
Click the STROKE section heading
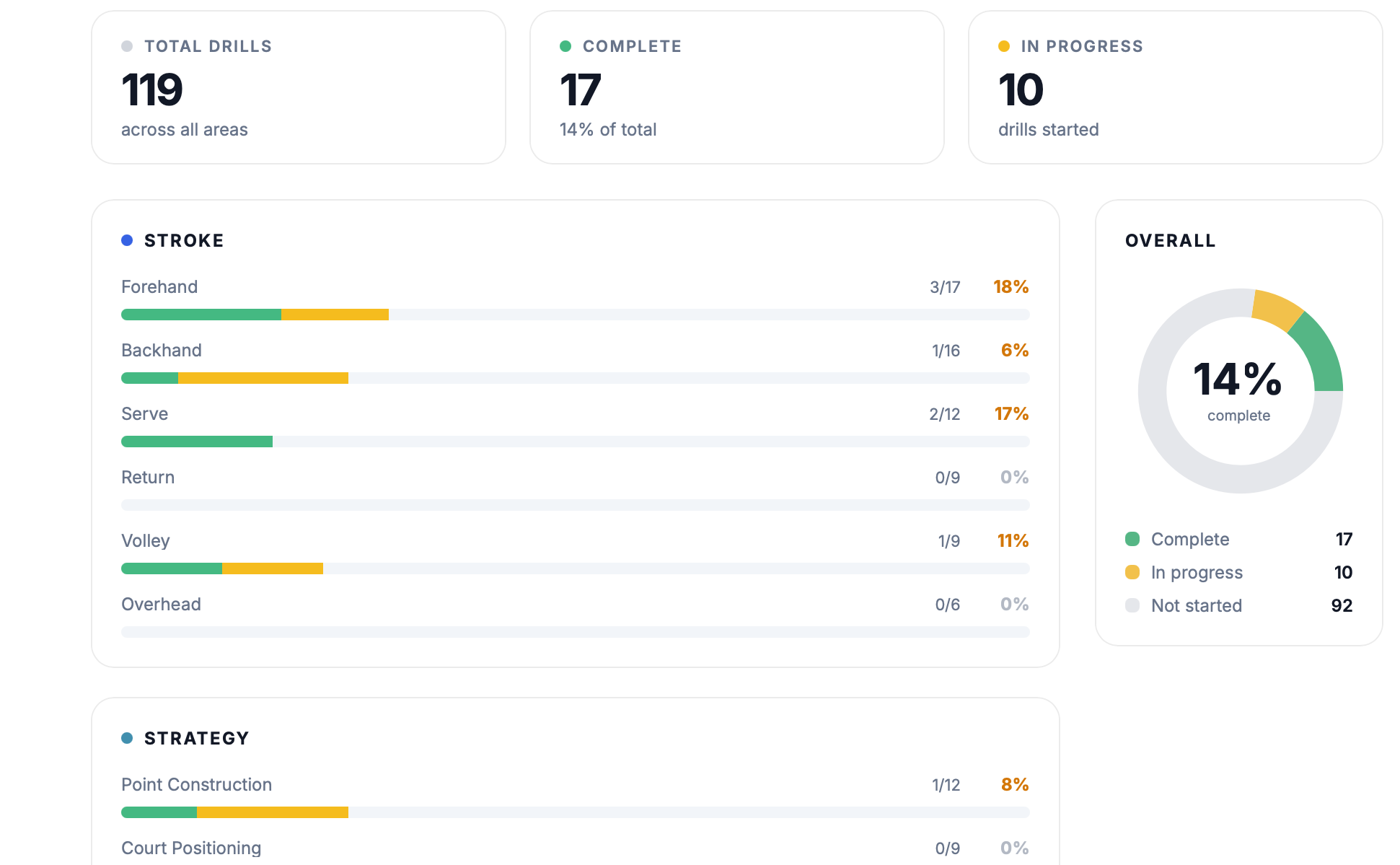[x=184, y=241]
